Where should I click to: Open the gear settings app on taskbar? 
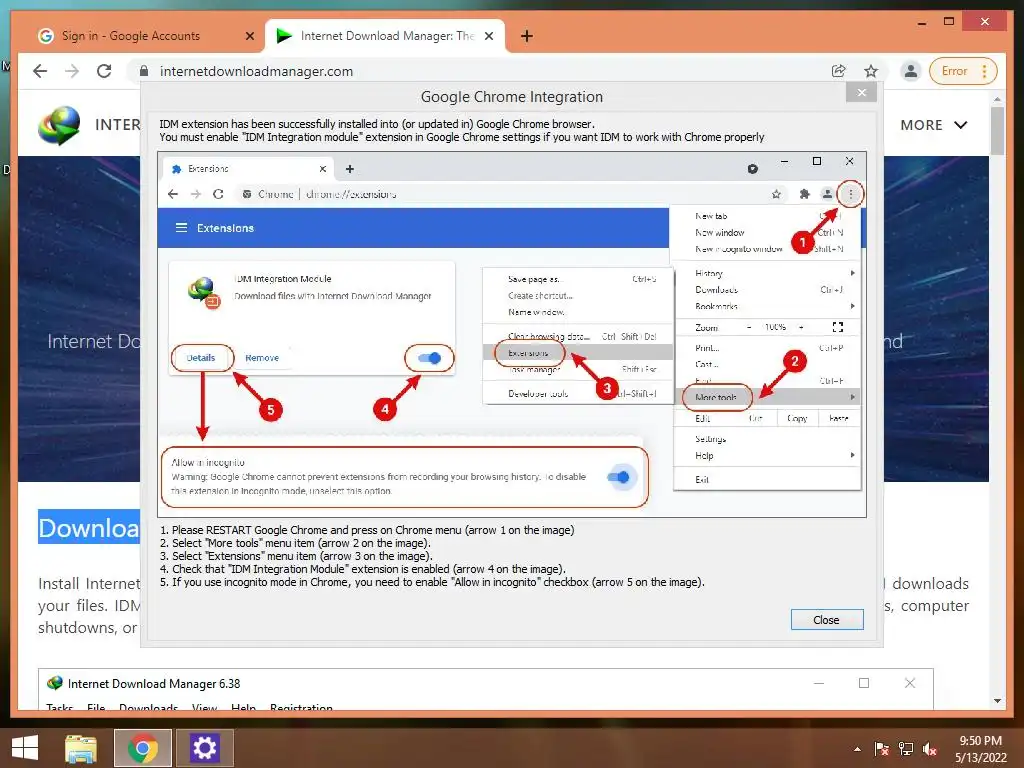(204, 748)
